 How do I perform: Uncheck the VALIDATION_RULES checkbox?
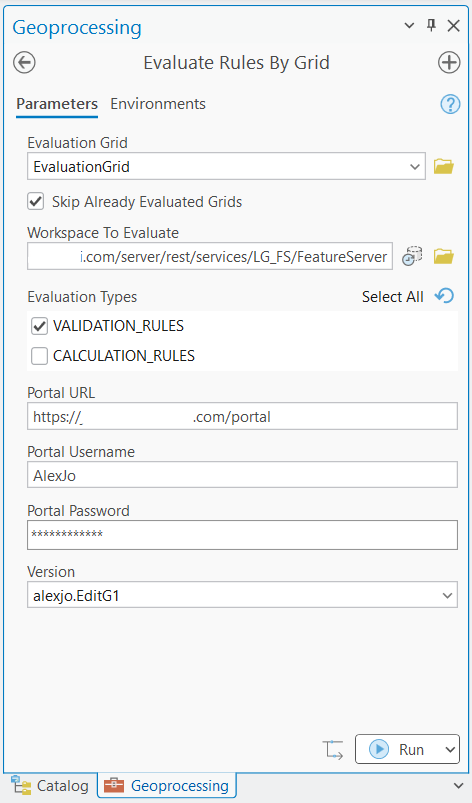[x=39, y=326]
